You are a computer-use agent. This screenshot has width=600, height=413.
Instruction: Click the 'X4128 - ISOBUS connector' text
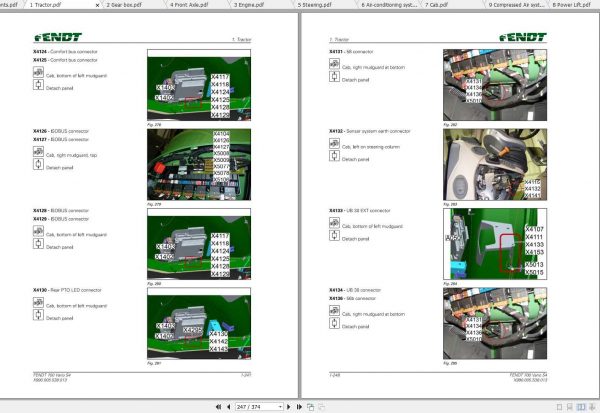[x=61, y=211]
